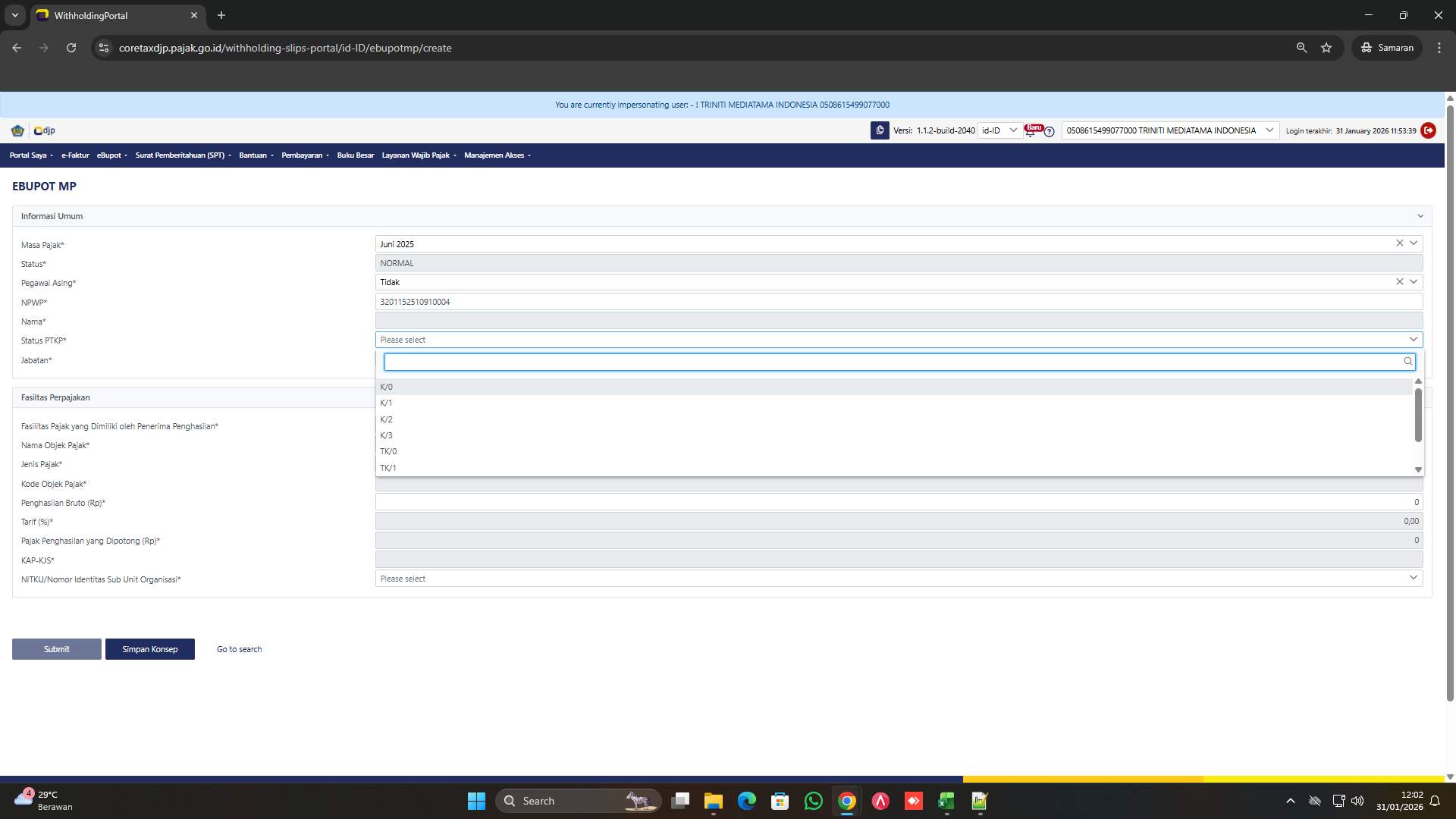The height and width of the screenshot is (819, 1456).
Task: Click the red logout icon
Action: pos(1429,130)
